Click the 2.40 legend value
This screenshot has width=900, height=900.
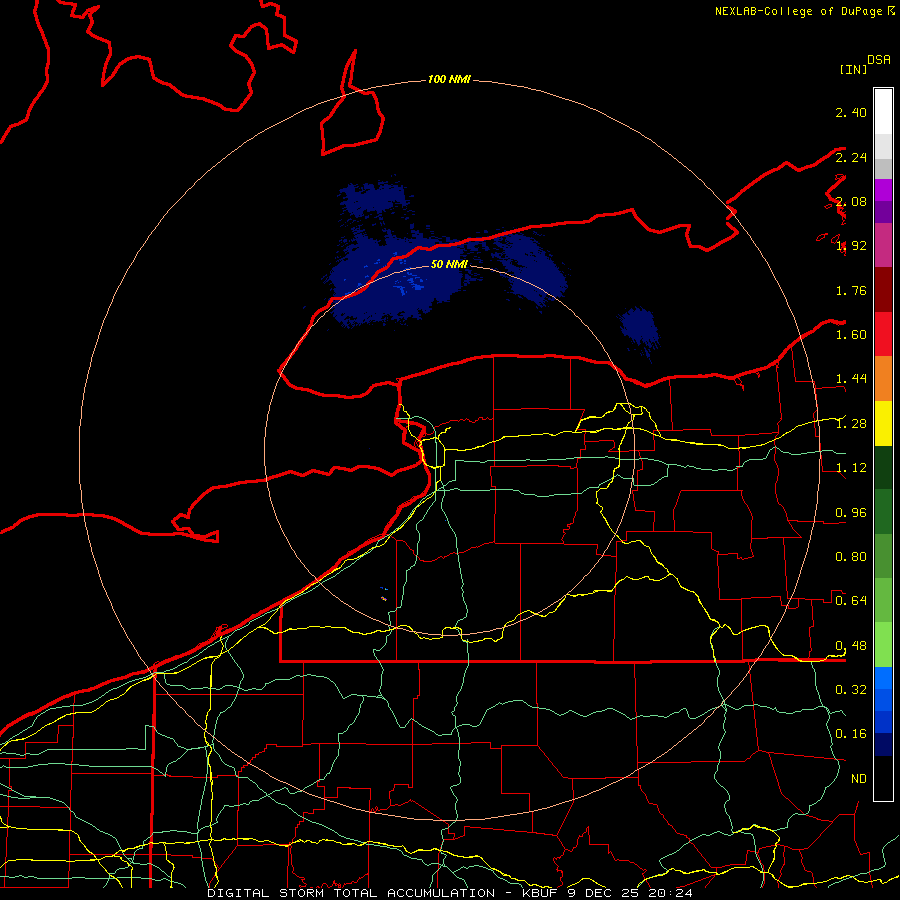(851, 112)
